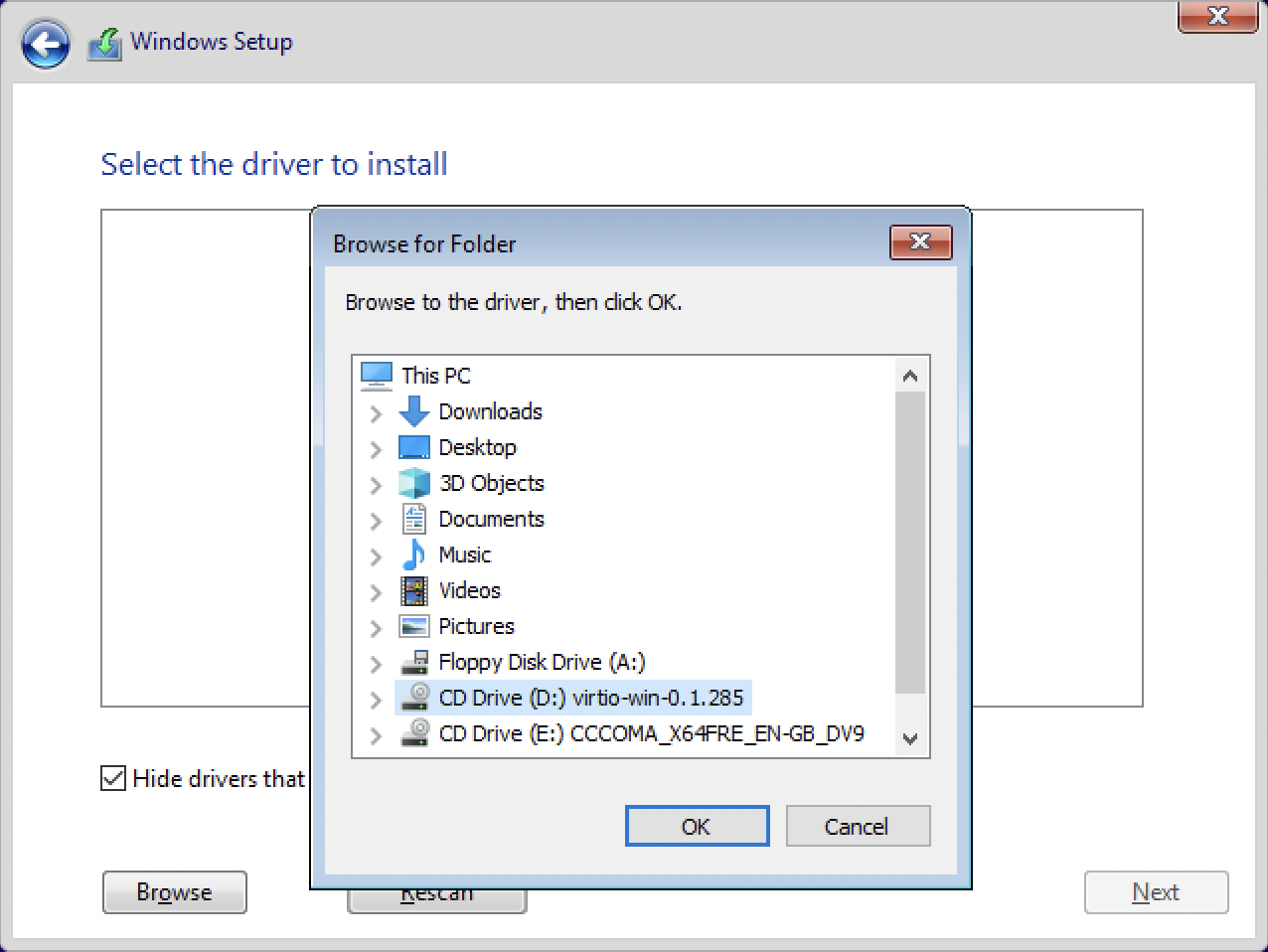1268x952 pixels.
Task: Click the folder tree scroll-up arrow
Action: coord(909,376)
